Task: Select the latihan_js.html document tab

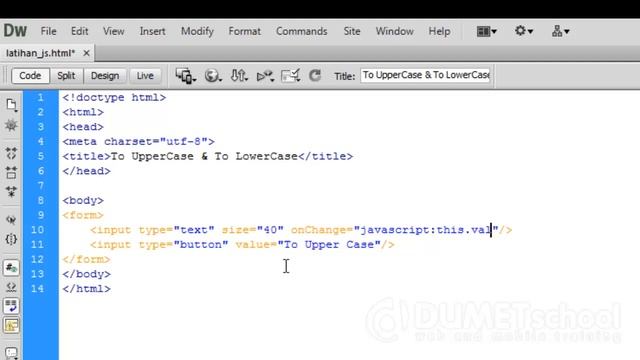Action: 40,53
